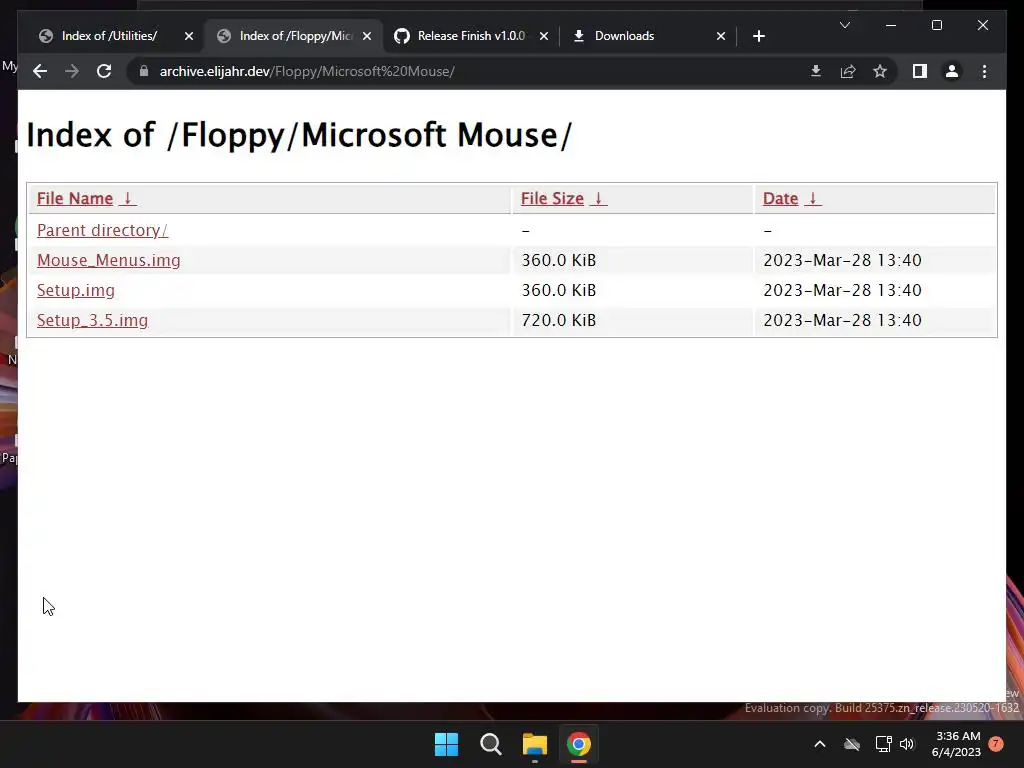Click OneDrive tray icon
The image size is (1024, 768).
point(852,744)
